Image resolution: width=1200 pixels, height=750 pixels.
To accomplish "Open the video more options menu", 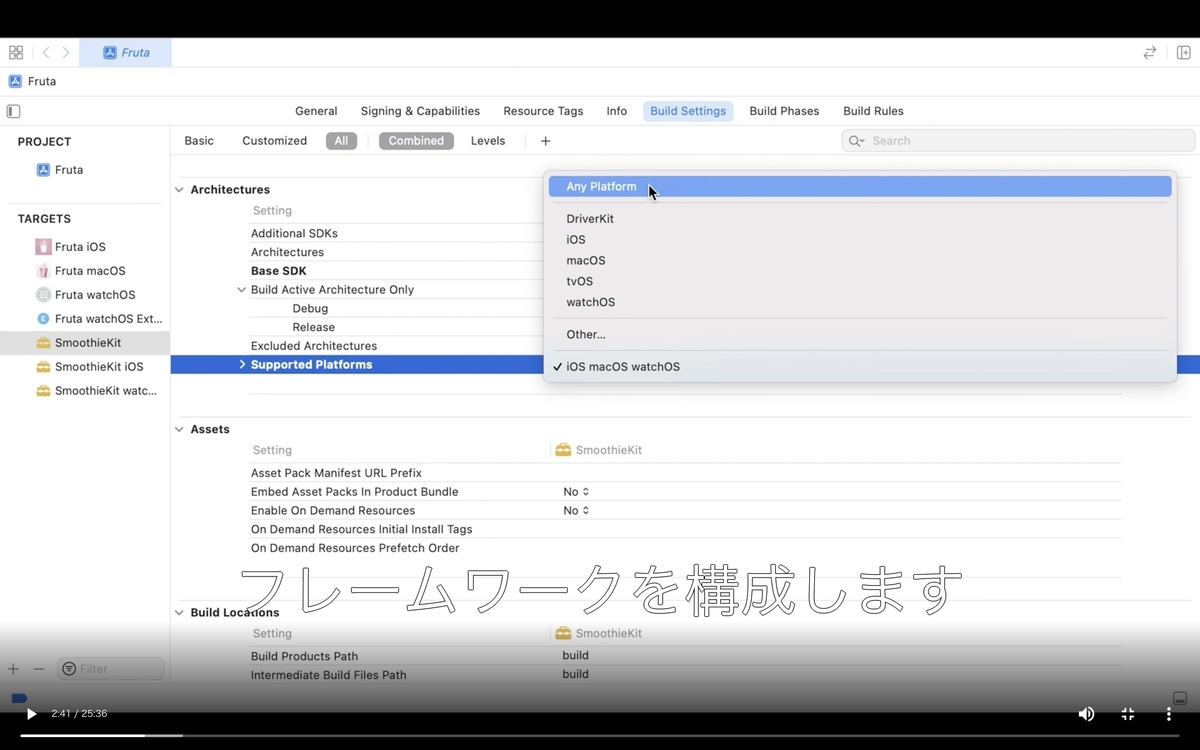I will [1168, 714].
